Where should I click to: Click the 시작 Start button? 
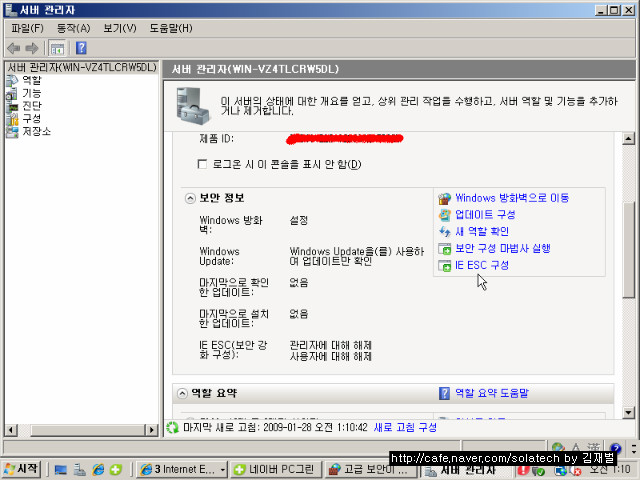(21, 469)
